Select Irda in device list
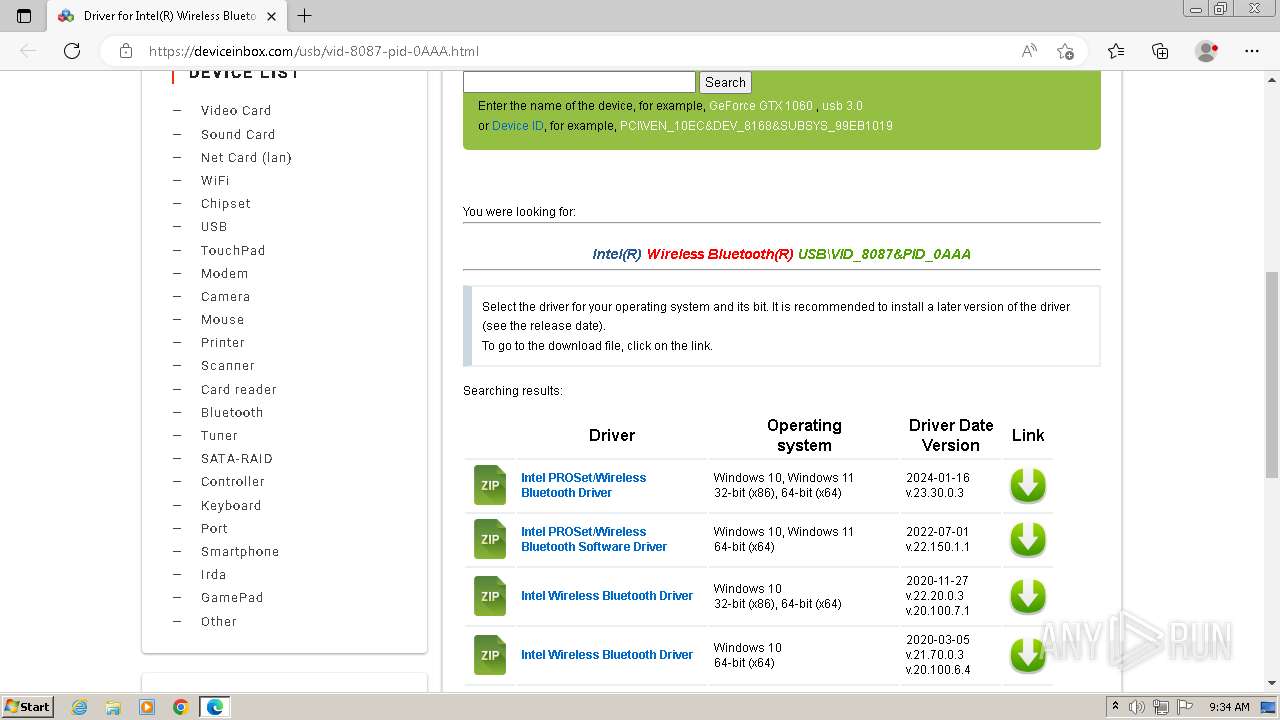1280x720 pixels. tap(213, 575)
